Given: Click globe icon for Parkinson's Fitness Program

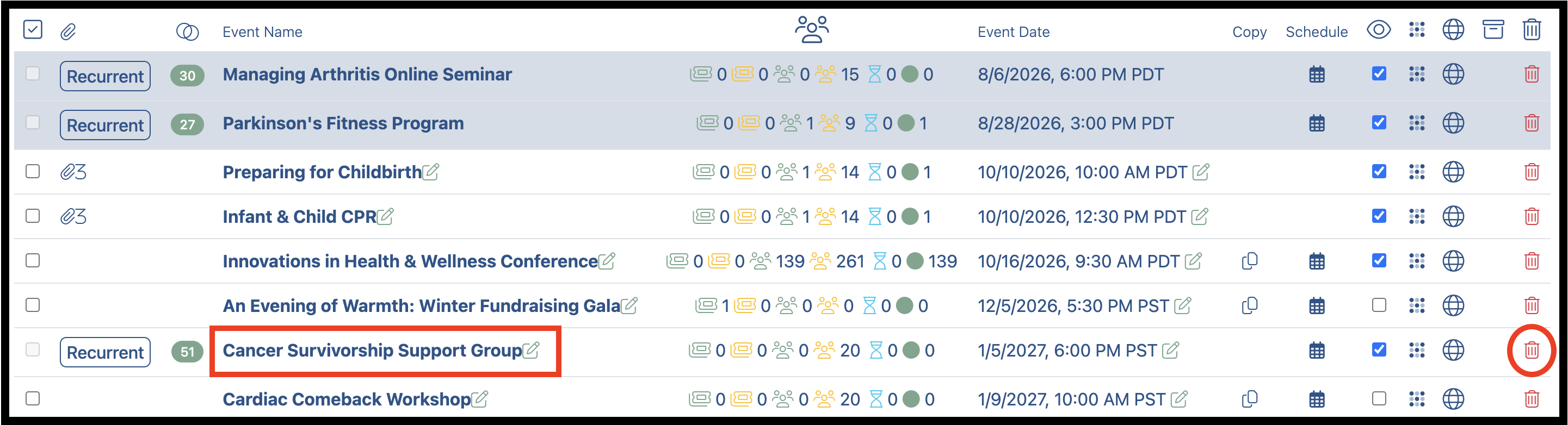Looking at the screenshot, I should click(1453, 123).
